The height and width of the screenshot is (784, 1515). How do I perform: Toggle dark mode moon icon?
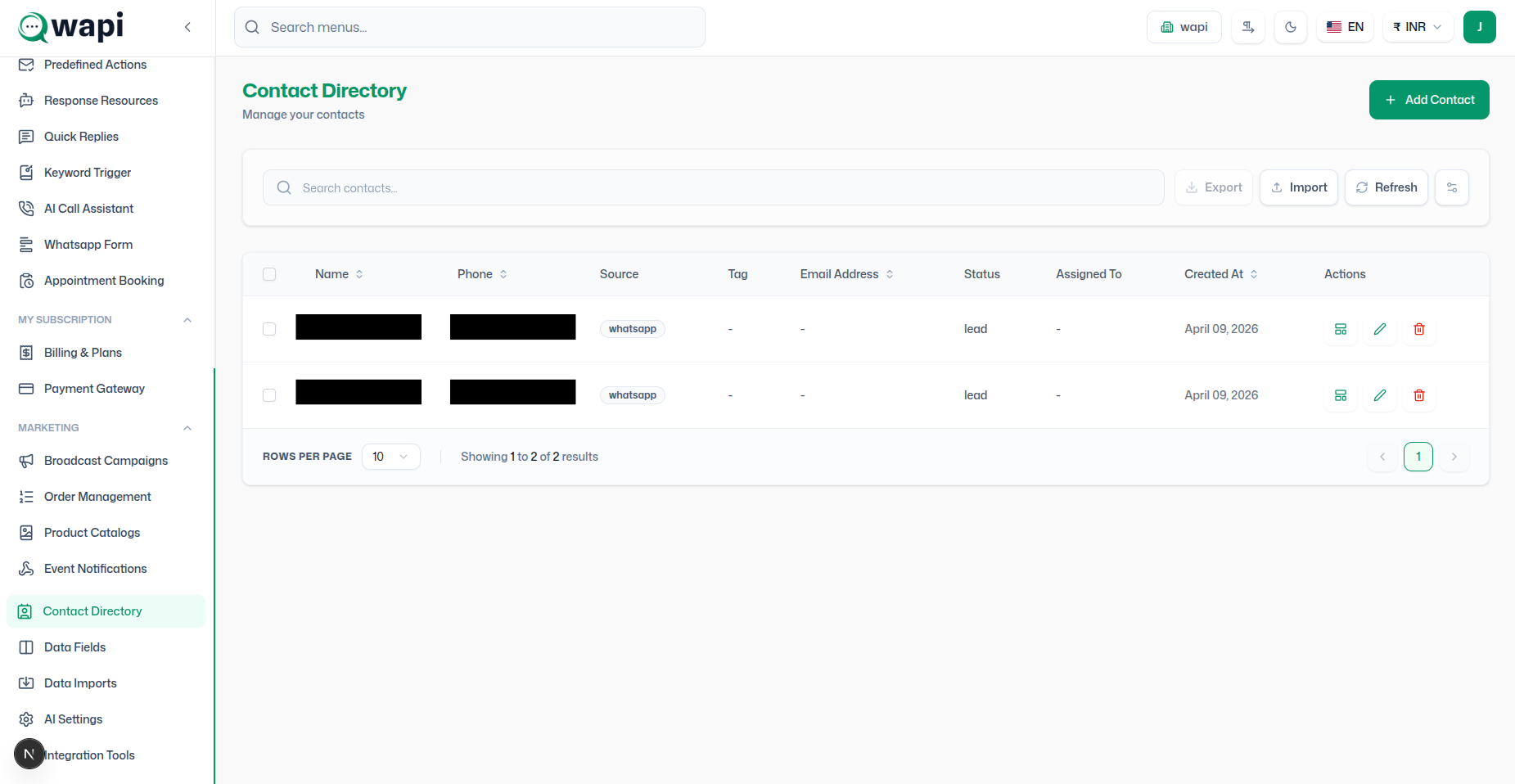[x=1291, y=27]
